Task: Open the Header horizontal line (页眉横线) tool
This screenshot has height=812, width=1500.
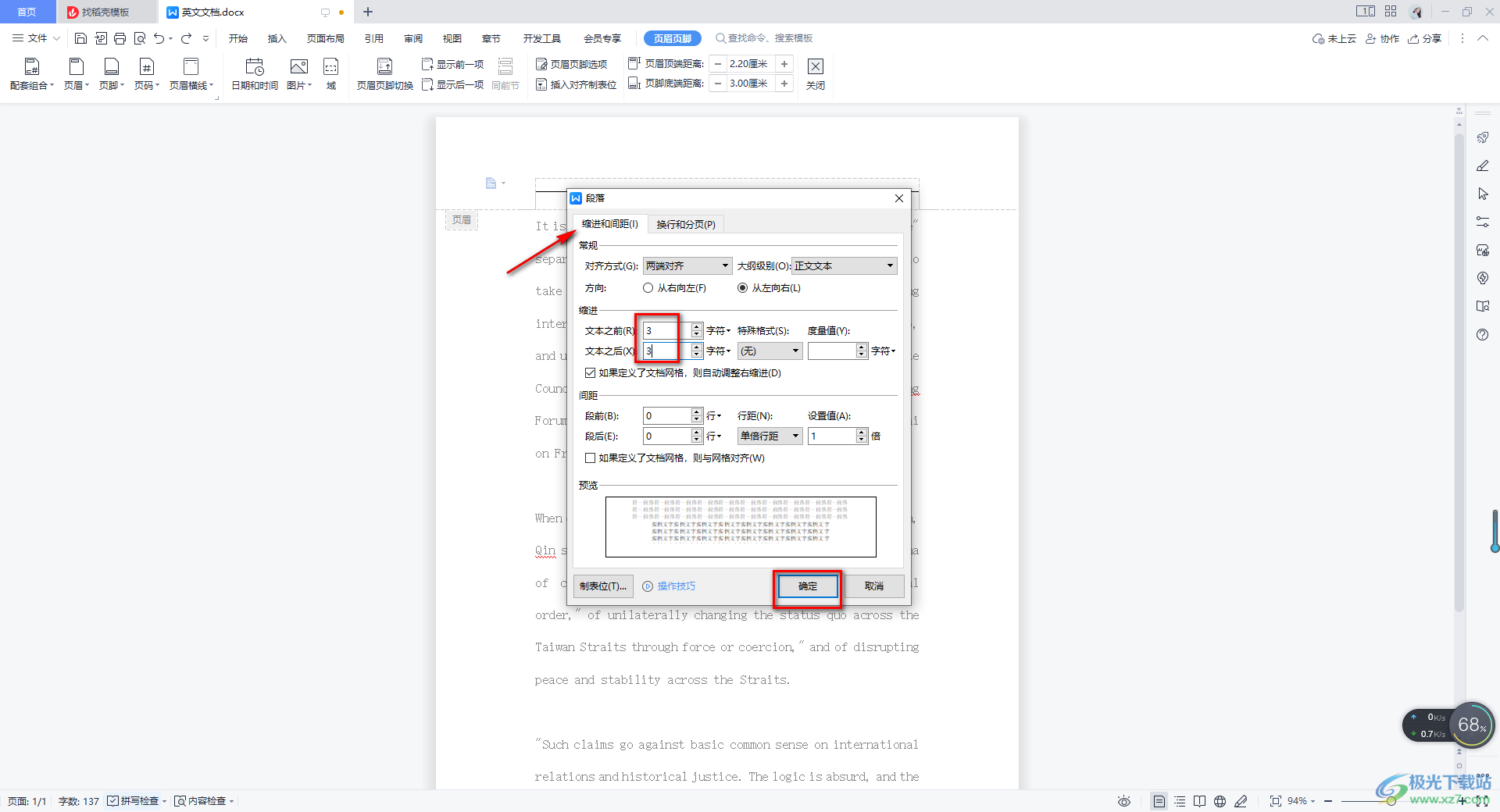Action: tap(191, 74)
